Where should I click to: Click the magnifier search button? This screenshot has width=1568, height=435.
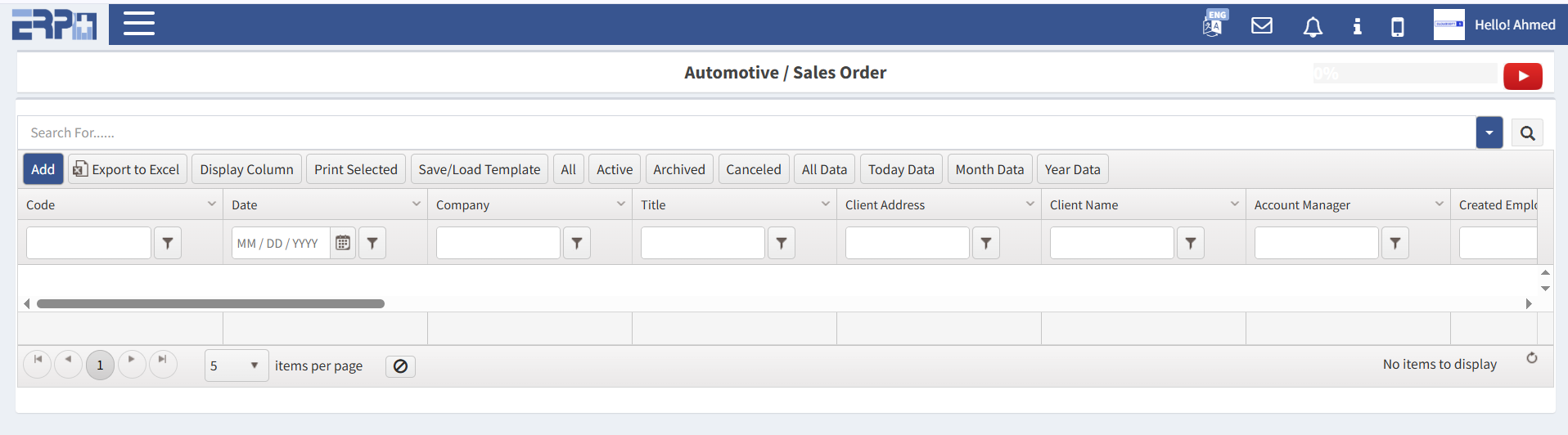pyautogui.click(x=1527, y=133)
